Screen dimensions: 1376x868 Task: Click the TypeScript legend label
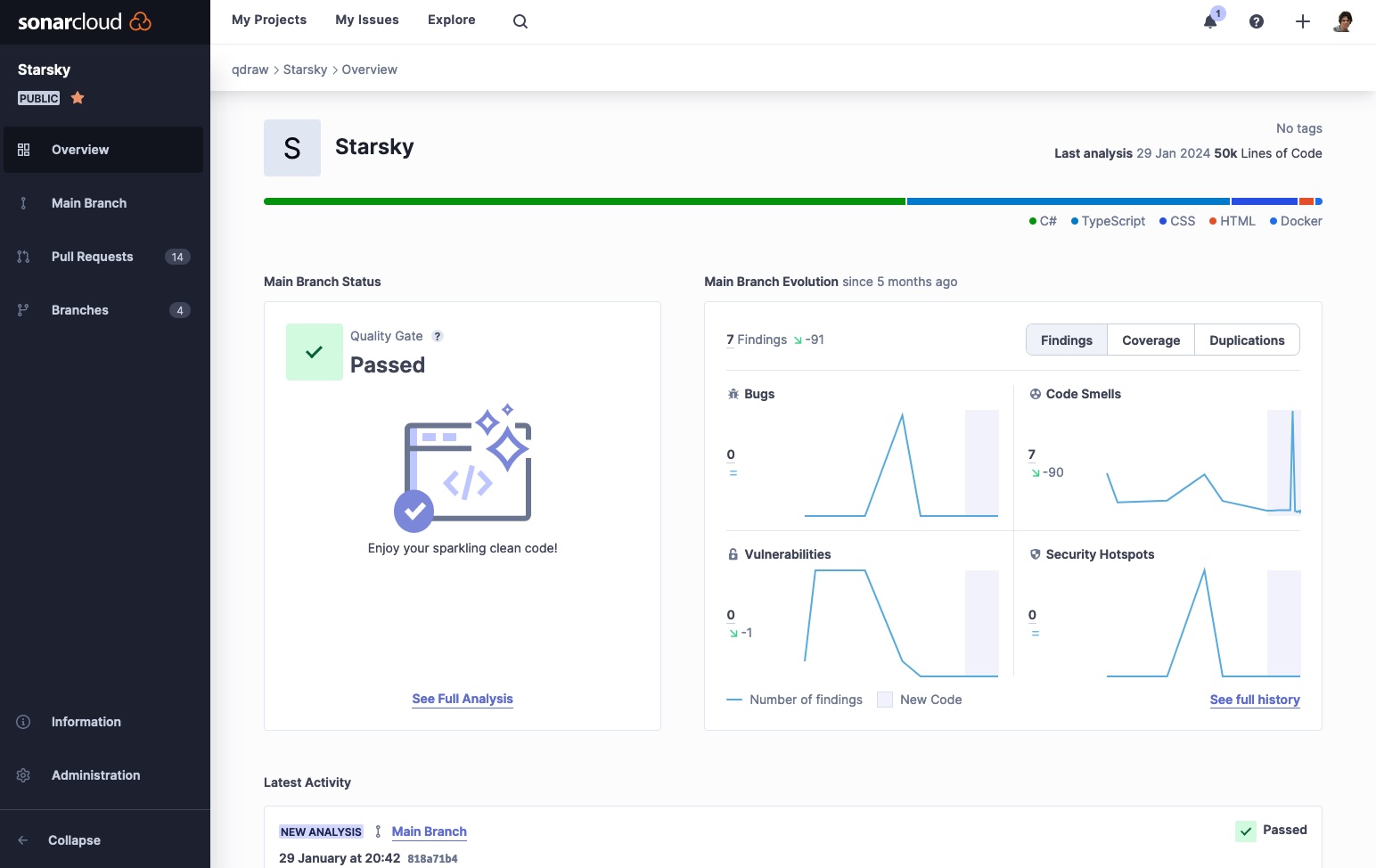pos(1109,221)
